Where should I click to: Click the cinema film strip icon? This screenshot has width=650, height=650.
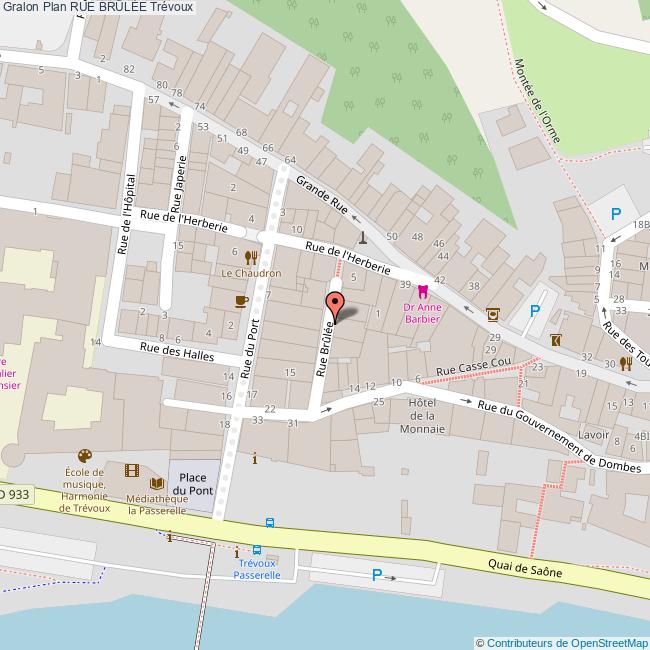(x=132, y=471)
